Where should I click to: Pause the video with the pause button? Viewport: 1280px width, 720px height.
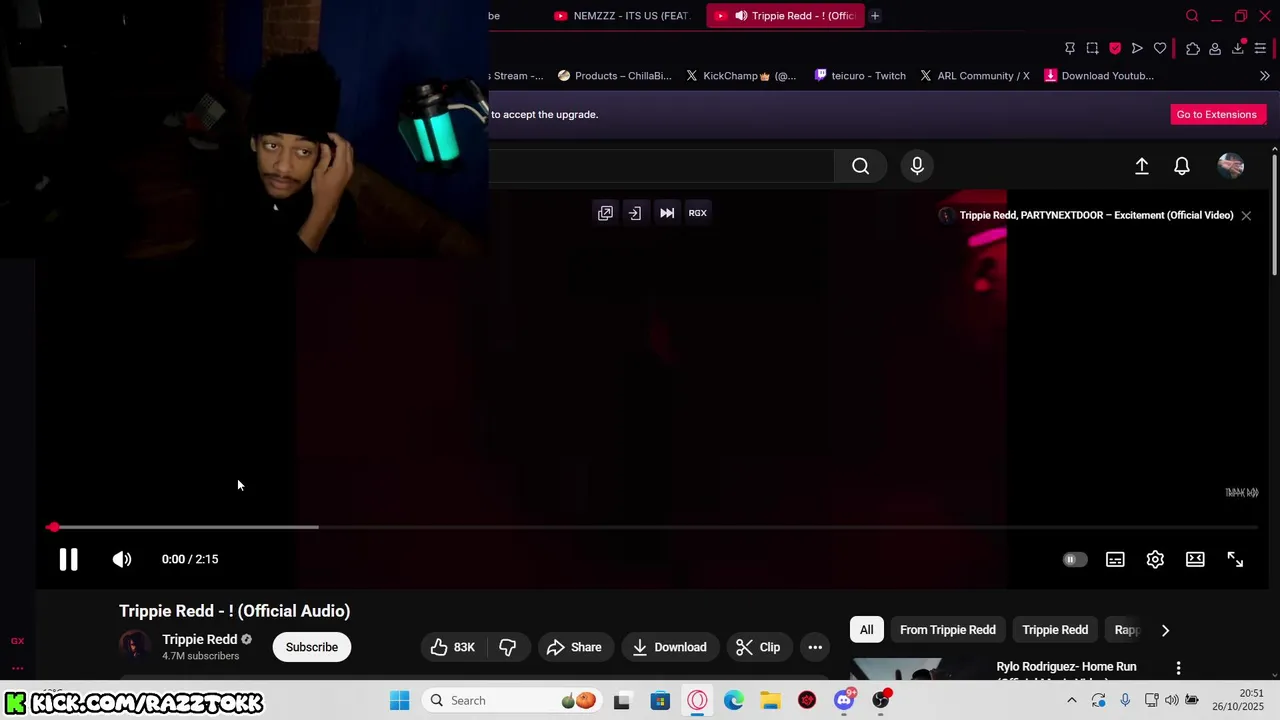pyautogui.click(x=68, y=559)
